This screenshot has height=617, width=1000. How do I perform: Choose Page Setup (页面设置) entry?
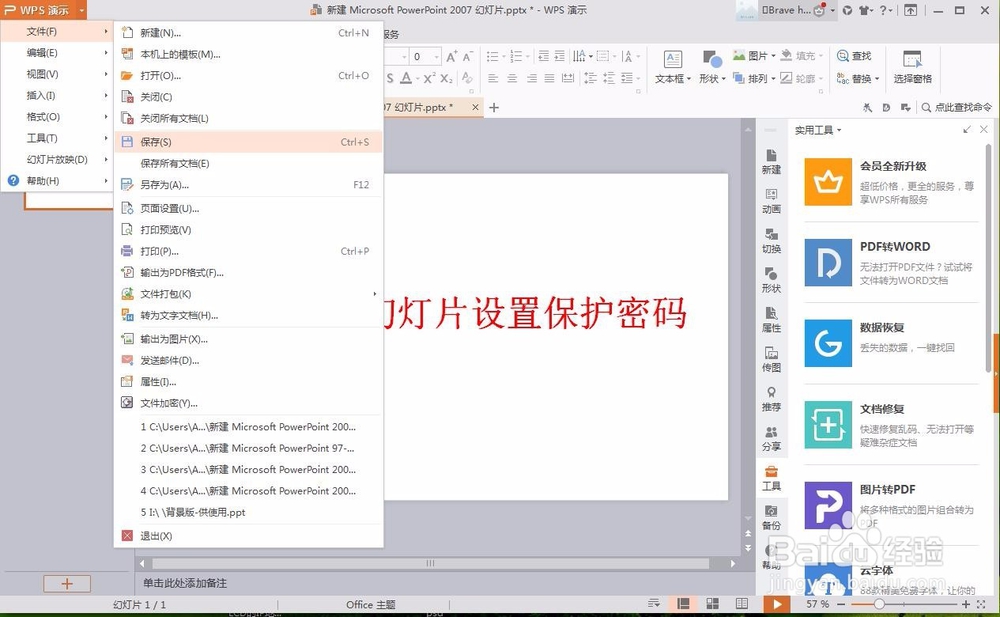click(x=249, y=208)
